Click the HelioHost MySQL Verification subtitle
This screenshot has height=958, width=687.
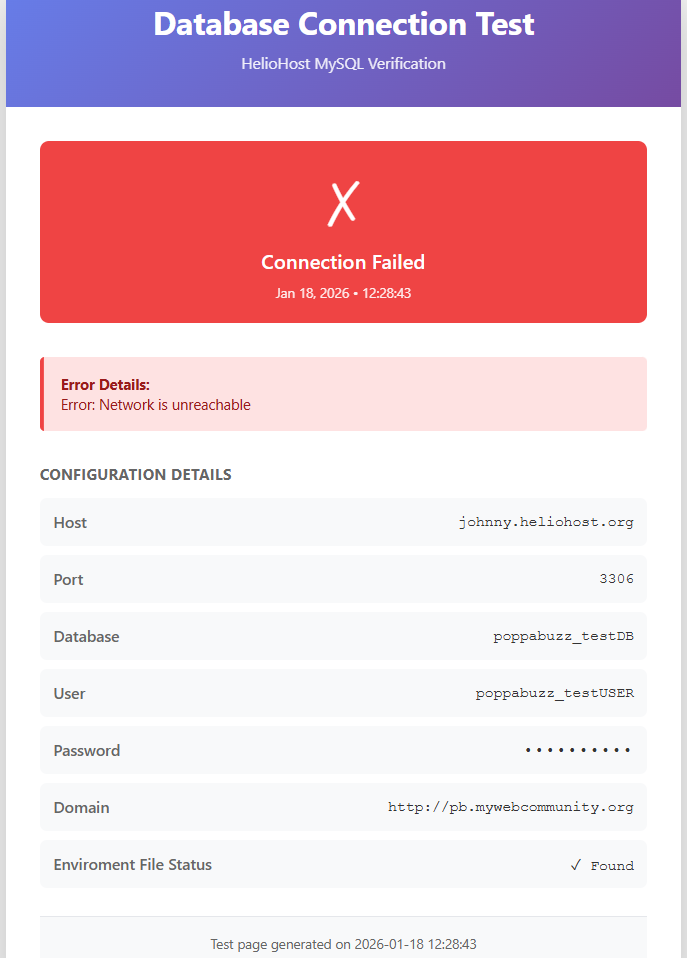[343, 64]
